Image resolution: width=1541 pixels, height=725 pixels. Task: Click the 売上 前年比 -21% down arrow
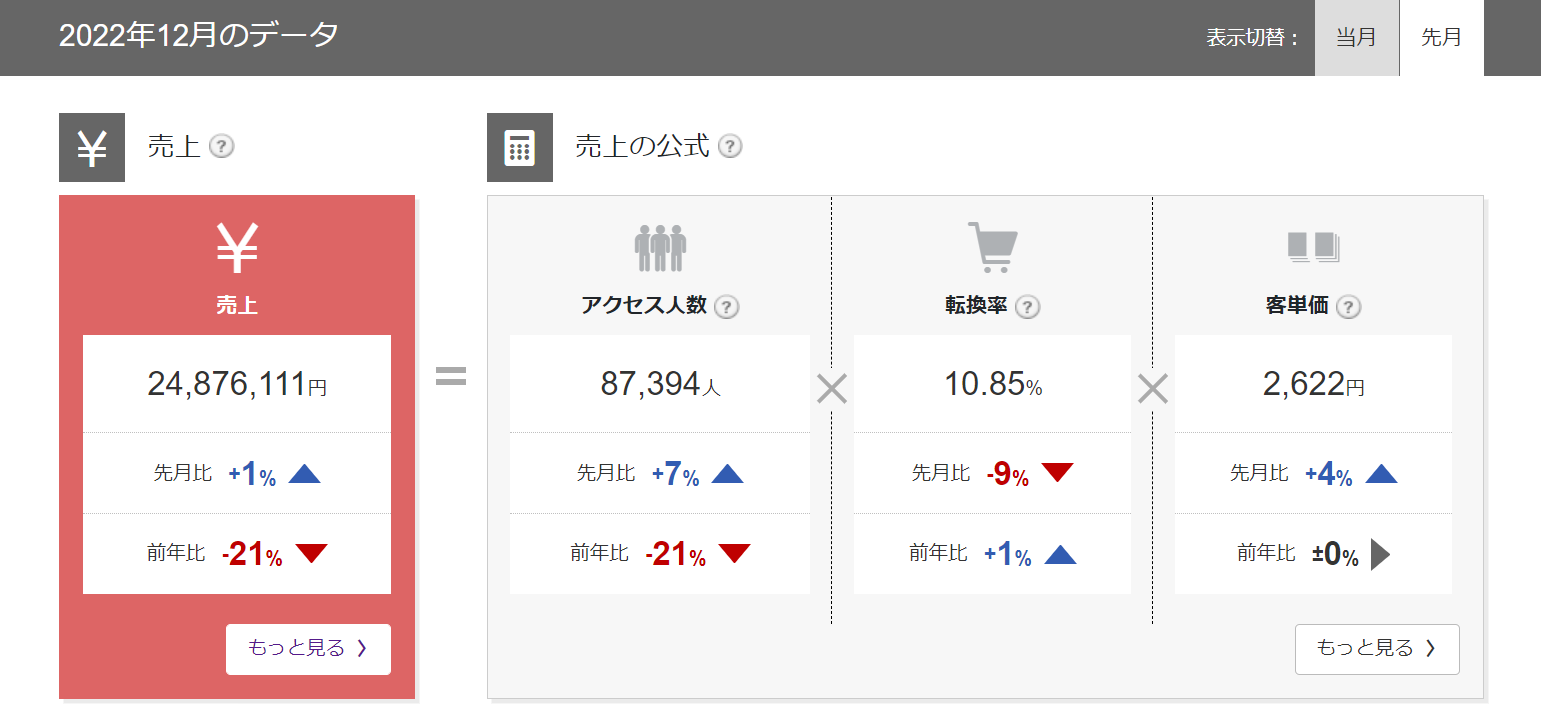pyautogui.click(x=312, y=553)
